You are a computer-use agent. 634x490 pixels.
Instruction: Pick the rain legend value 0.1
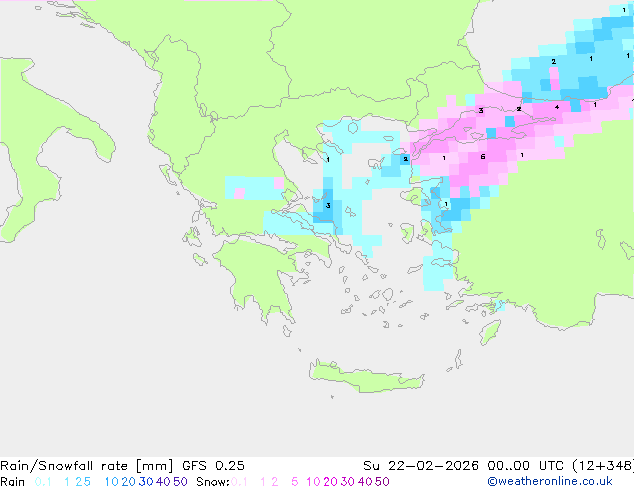click(43, 482)
